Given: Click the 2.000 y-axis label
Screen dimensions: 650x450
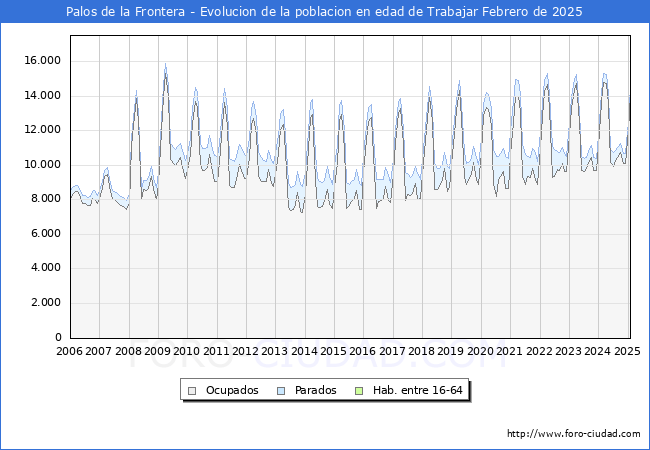Looking at the screenshot, I should pos(46,303).
